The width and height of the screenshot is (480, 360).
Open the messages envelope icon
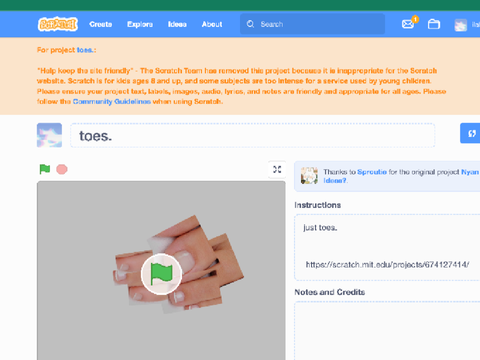pos(408,24)
